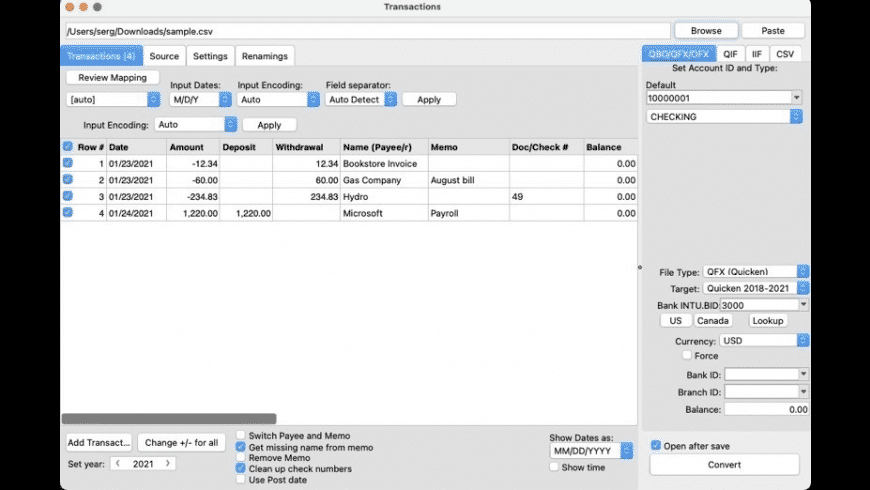Screen dimensions: 870x490
Task: Click Change +/- for all button
Action: tap(181, 442)
